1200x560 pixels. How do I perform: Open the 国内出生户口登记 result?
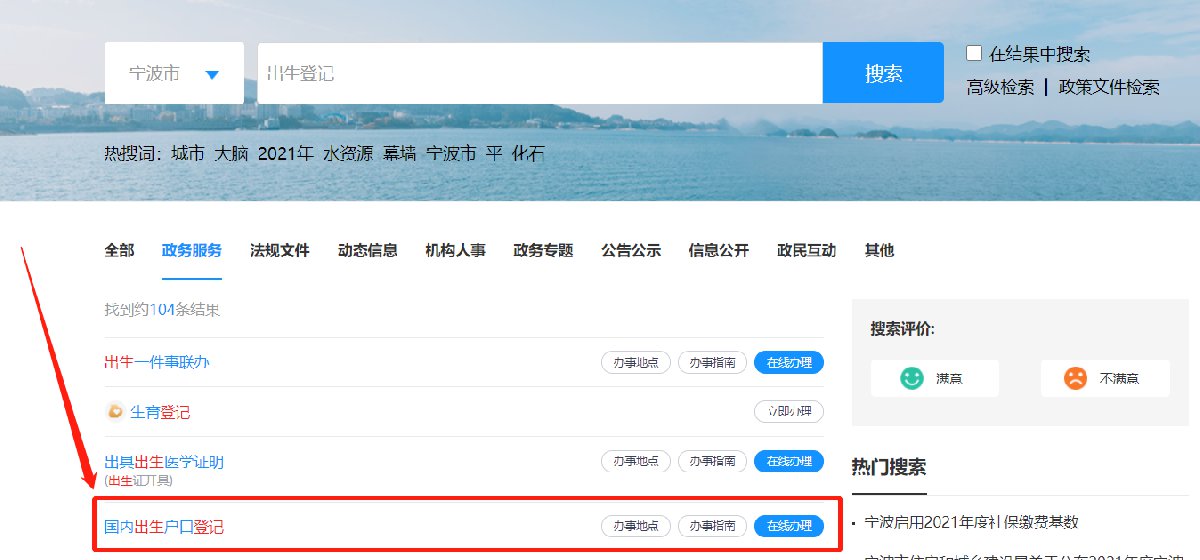pos(164,526)
